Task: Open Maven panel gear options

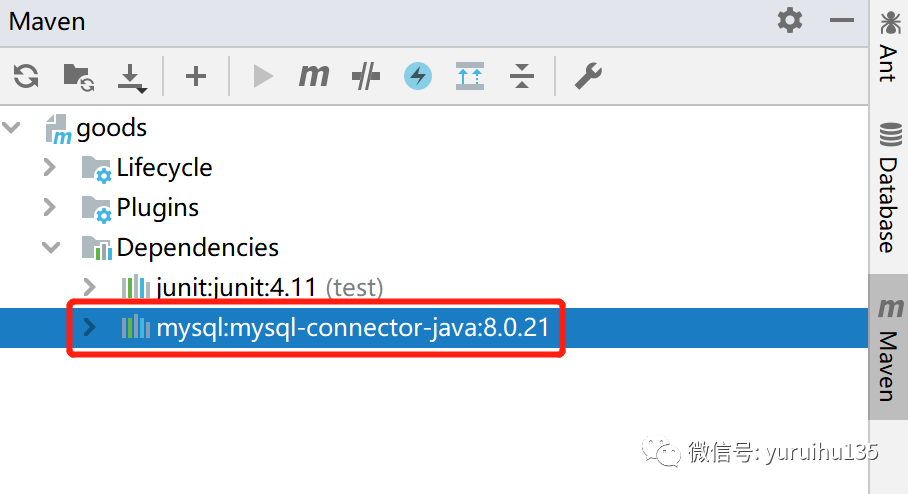Action: point(790,21)
